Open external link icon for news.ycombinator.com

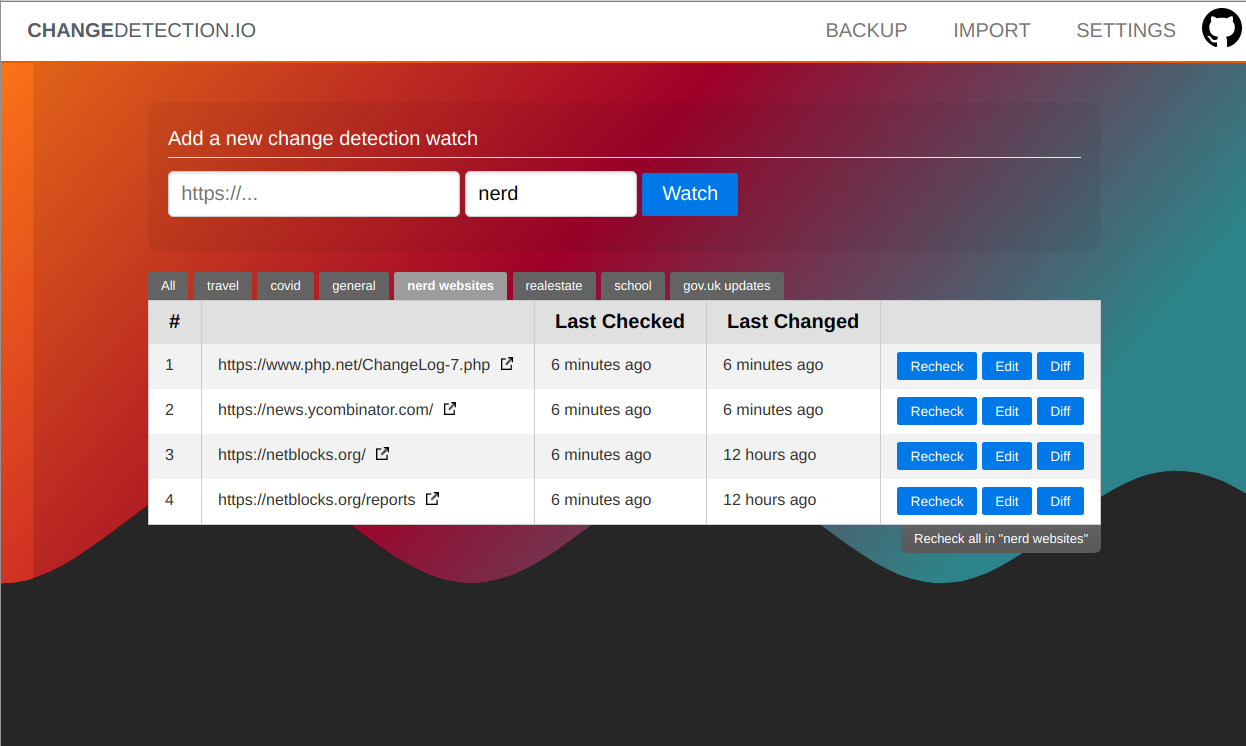(x=450, y=409)
